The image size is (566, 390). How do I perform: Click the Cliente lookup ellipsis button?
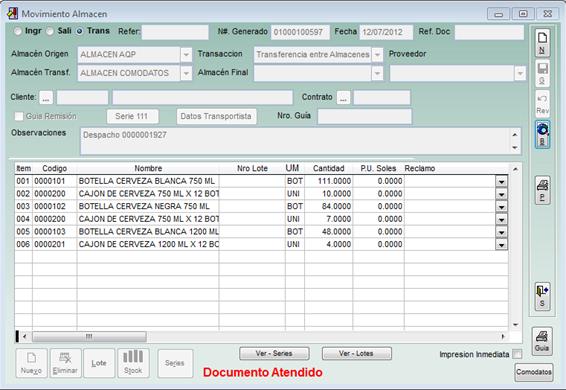pyautogui.click(x=46, y=98)
